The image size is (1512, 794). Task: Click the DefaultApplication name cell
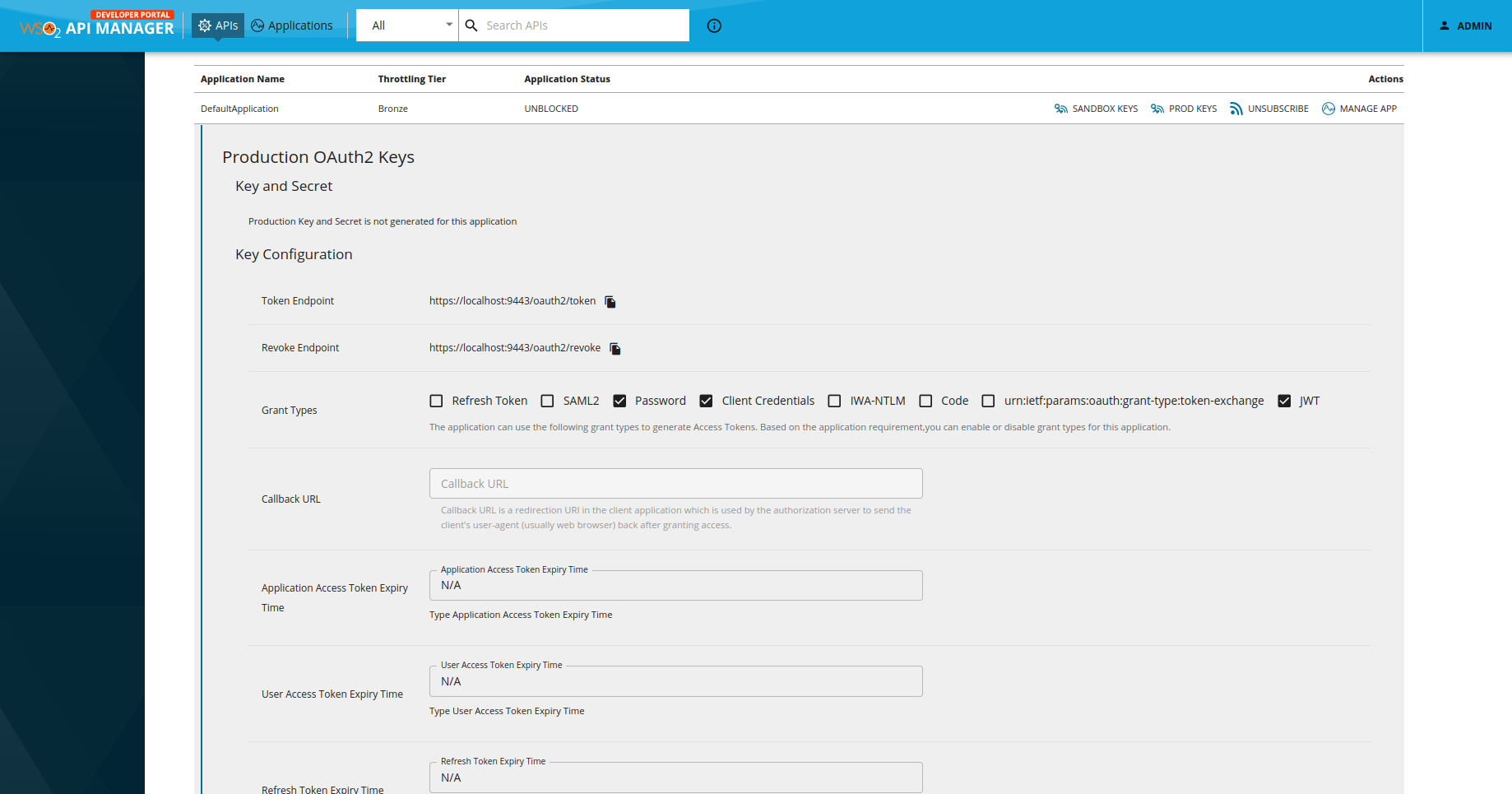[x=239, y=109]
